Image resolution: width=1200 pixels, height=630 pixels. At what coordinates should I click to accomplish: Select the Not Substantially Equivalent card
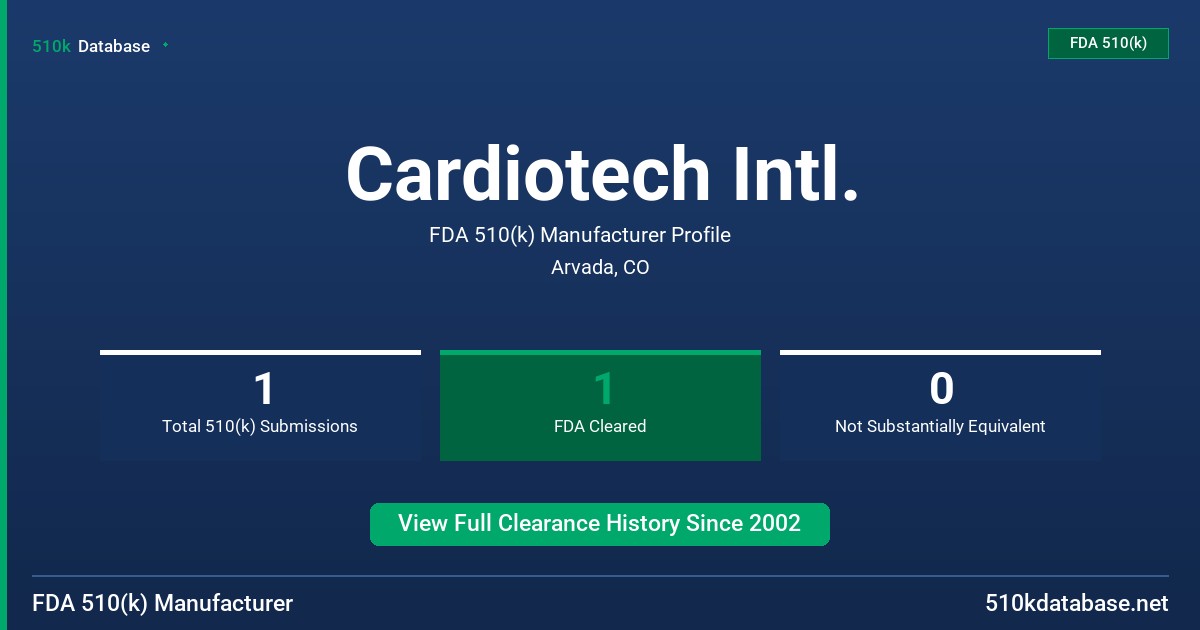click(x=940, y=405)
